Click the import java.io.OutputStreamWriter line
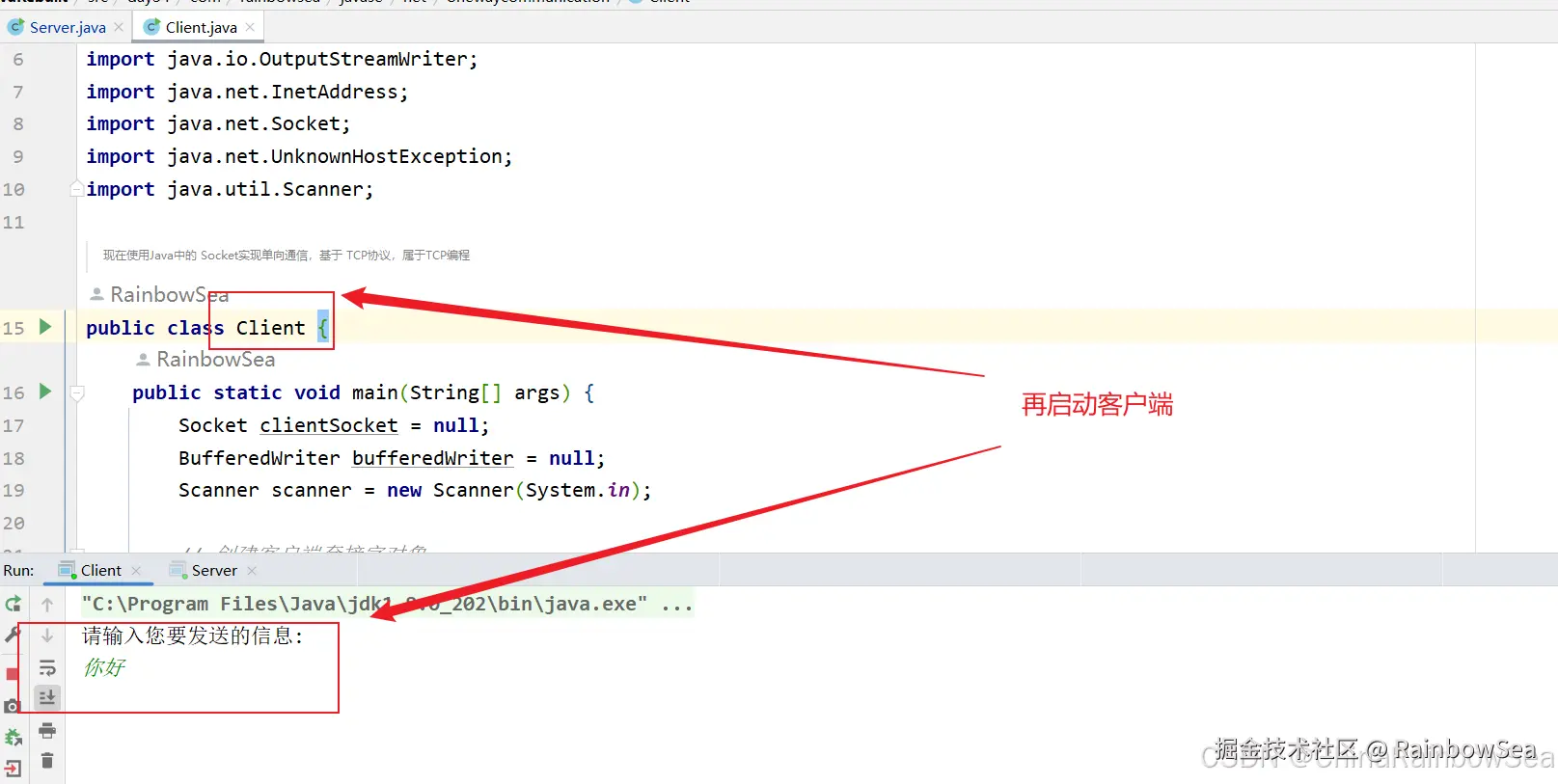This screenshot has width=1558, height=784. [282, 59]
